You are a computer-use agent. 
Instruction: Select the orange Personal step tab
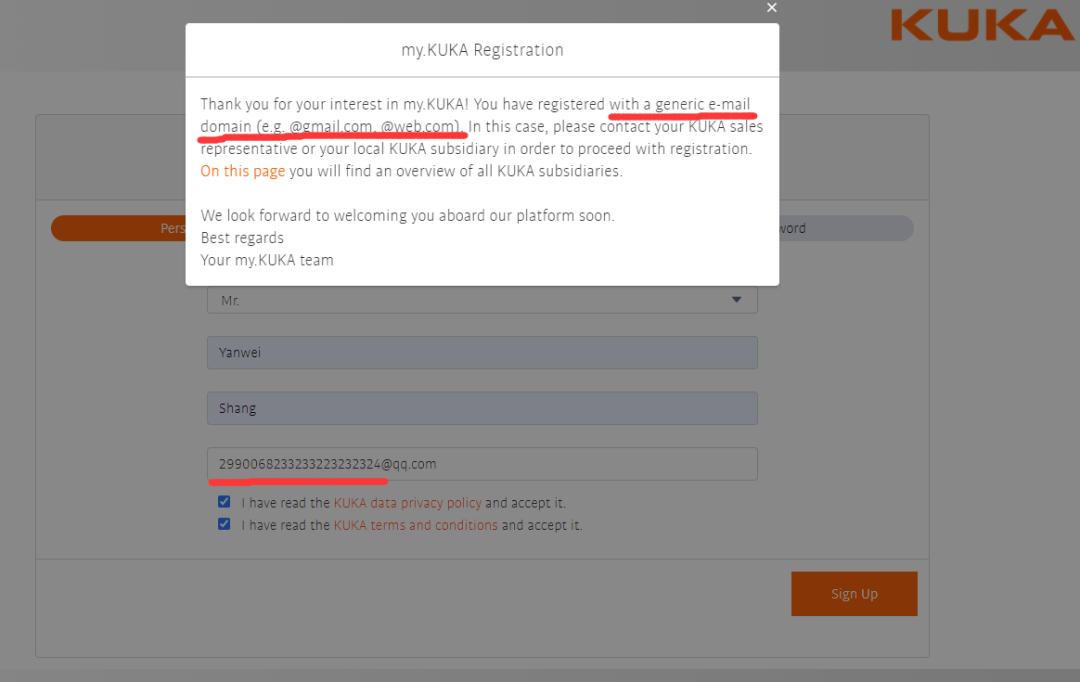[x=118, y=228]
